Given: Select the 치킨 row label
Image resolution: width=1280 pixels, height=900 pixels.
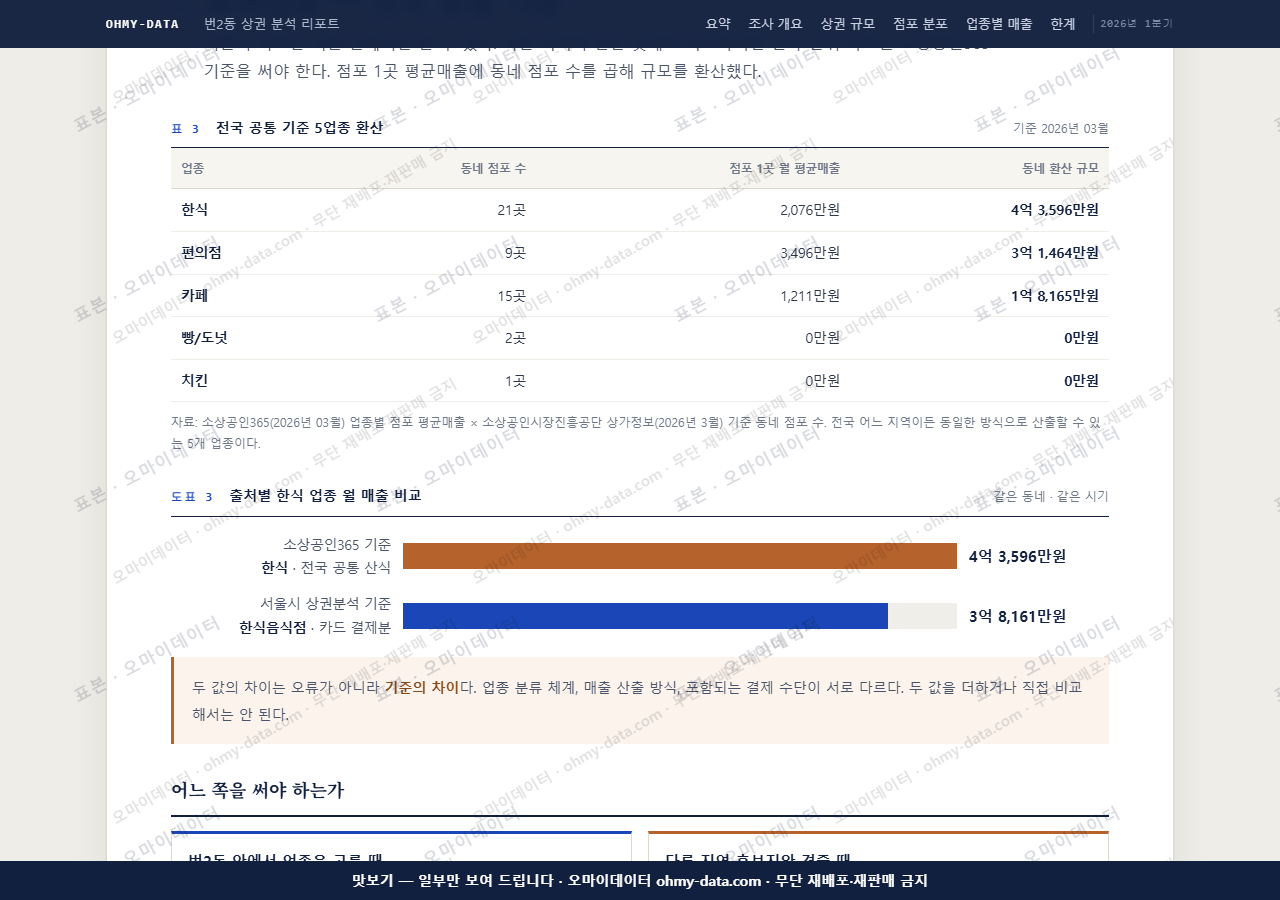Looking at the screenshot, I should [195, 380].
